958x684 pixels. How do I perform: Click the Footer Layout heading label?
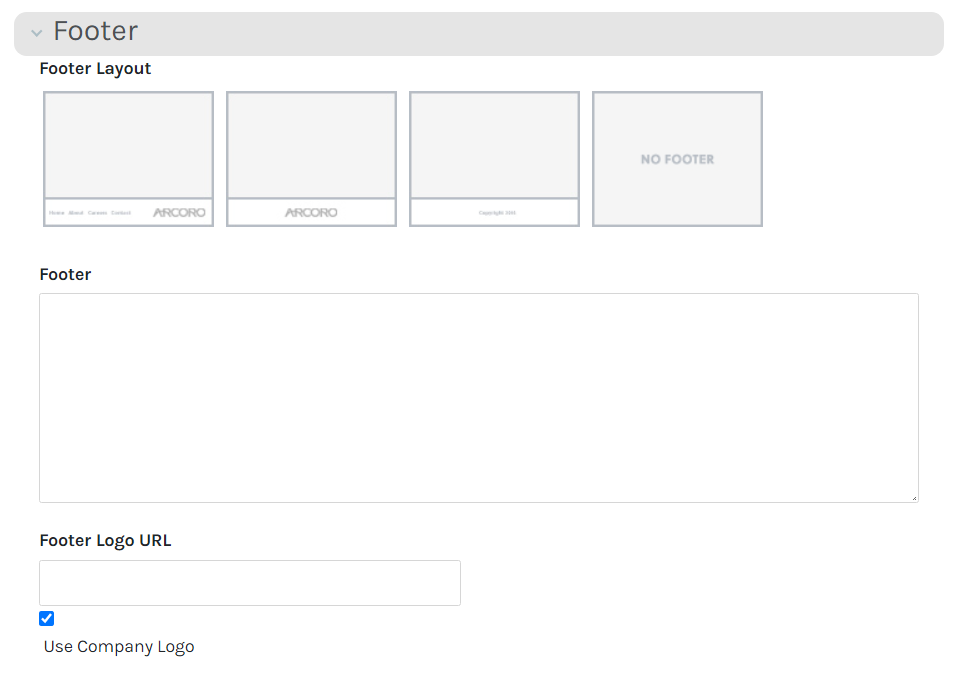click(95, 69)
